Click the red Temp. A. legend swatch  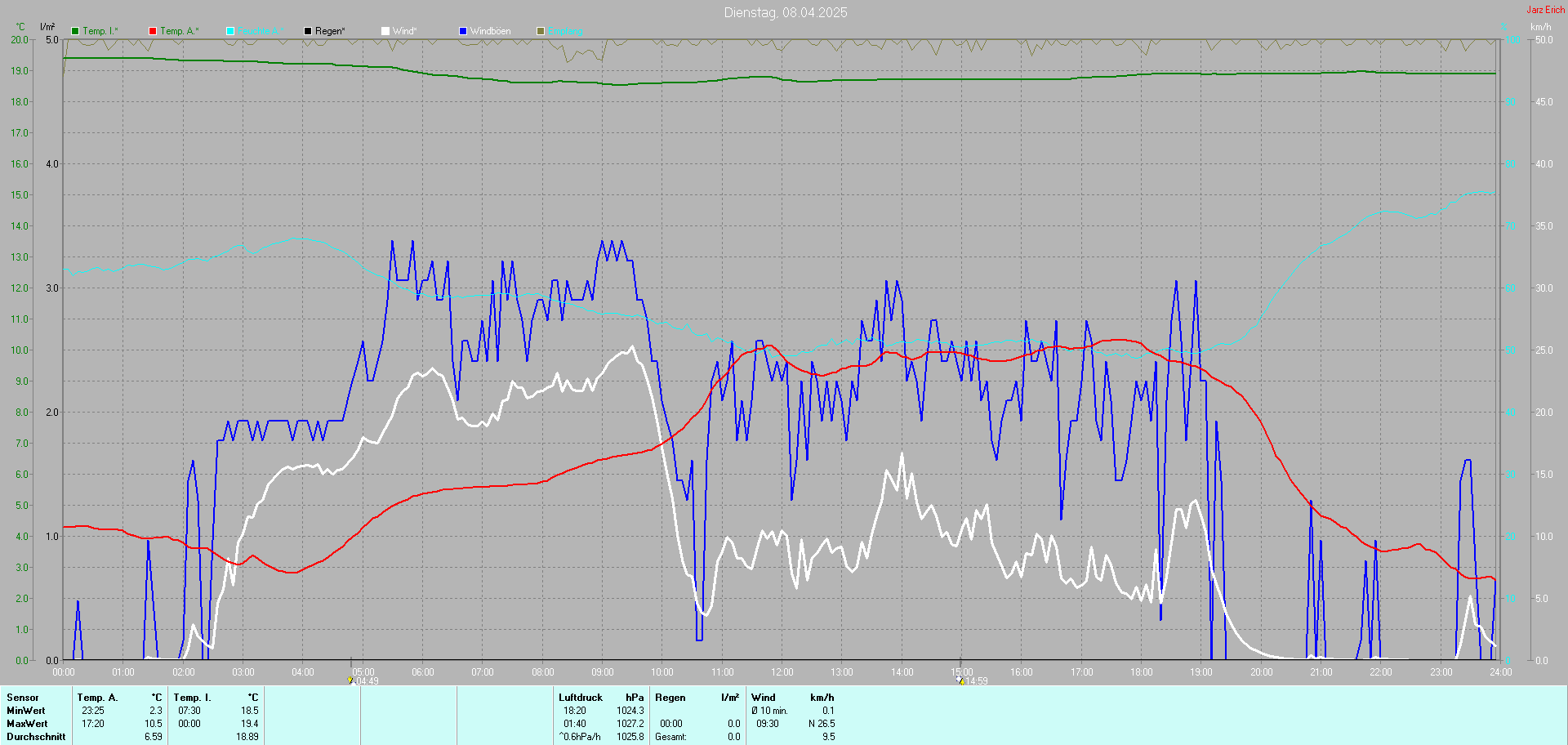tap(153, 31)
